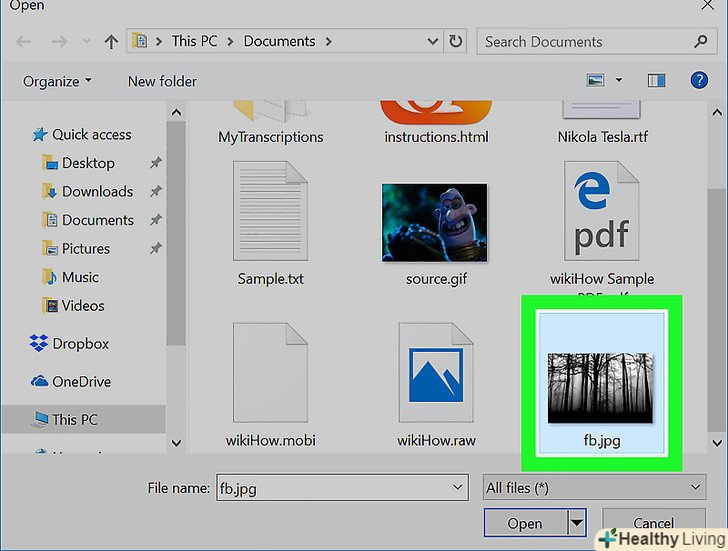Select Downloads in the navigation pane
728x551 pixels.
(97, 191)
